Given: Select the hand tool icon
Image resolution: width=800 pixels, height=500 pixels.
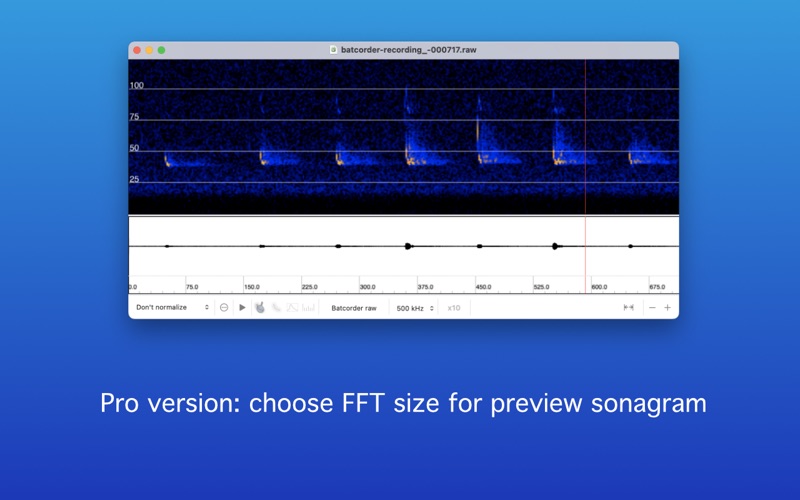Looking at the screenshot, I should tap(260, 307).
